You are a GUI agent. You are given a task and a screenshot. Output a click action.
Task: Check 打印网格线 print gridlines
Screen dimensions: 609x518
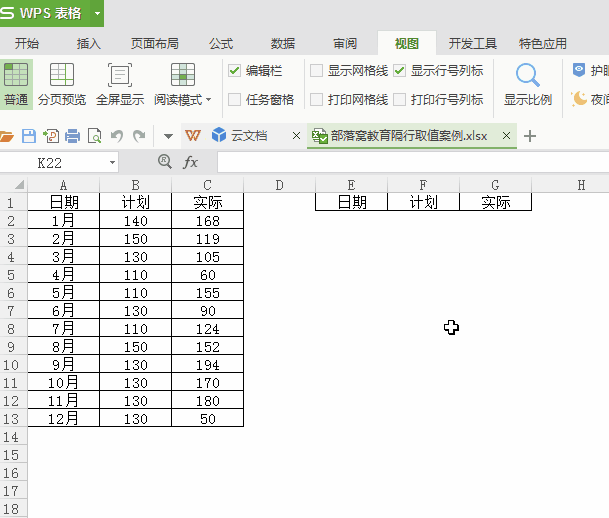pos(317,99)
